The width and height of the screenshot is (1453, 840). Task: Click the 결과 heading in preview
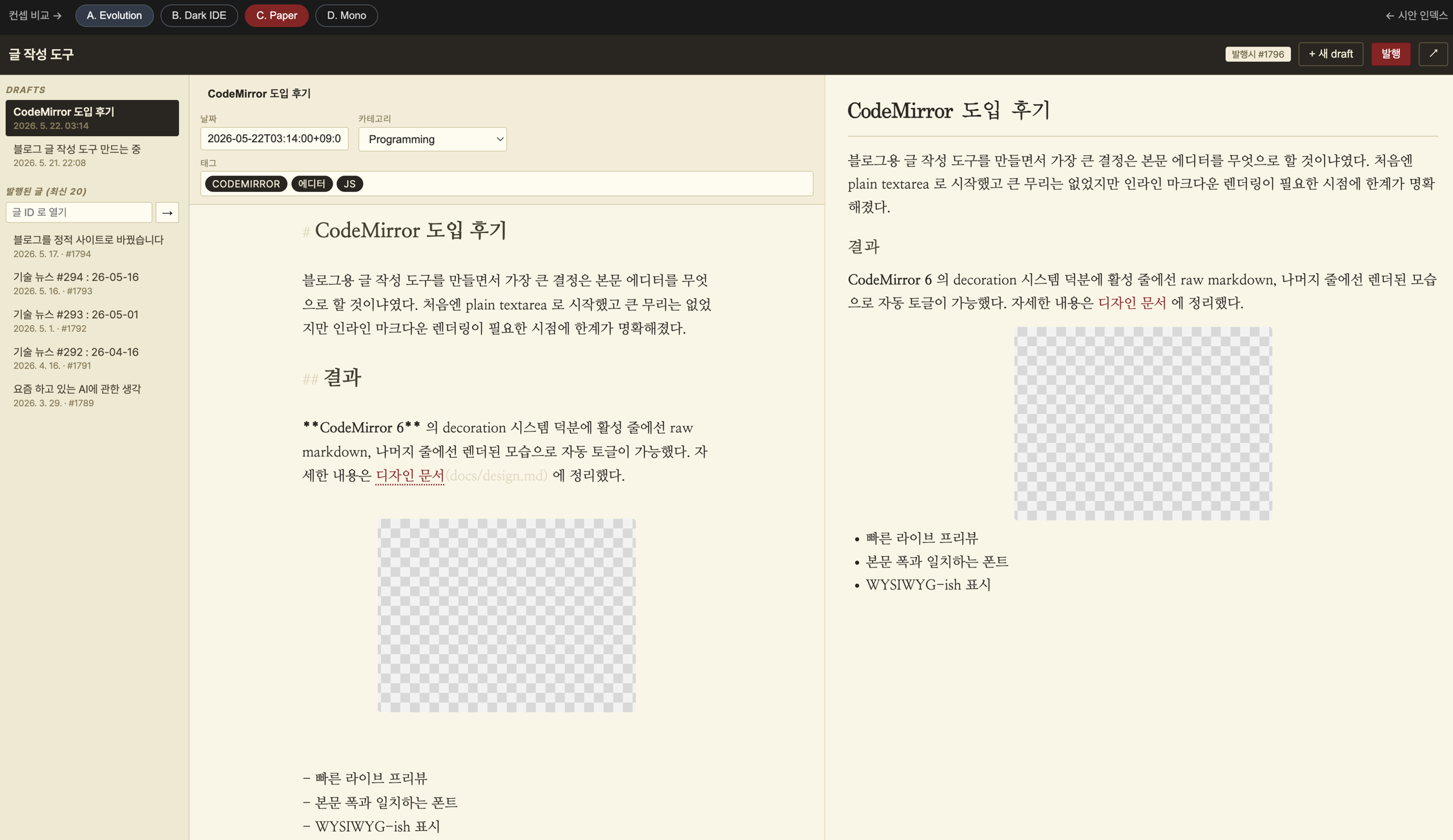point(863,246)
